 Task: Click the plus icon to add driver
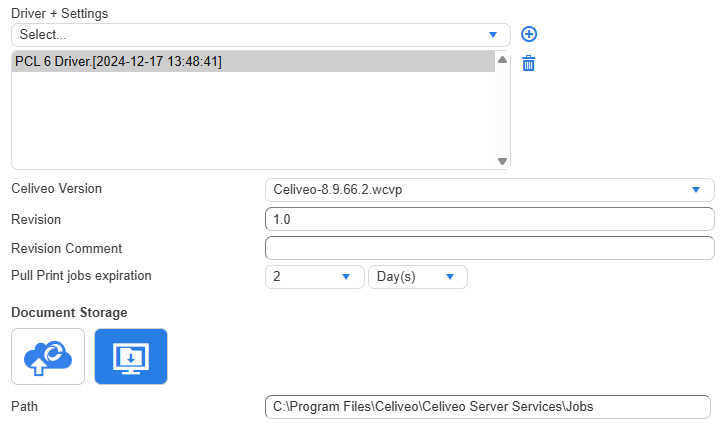coord(529,34)
